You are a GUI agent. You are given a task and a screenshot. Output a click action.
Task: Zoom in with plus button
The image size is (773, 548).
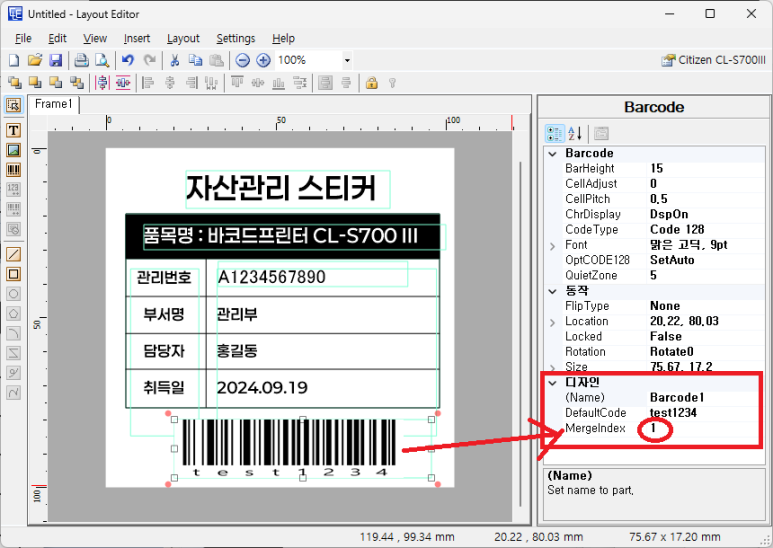(263, 61)
